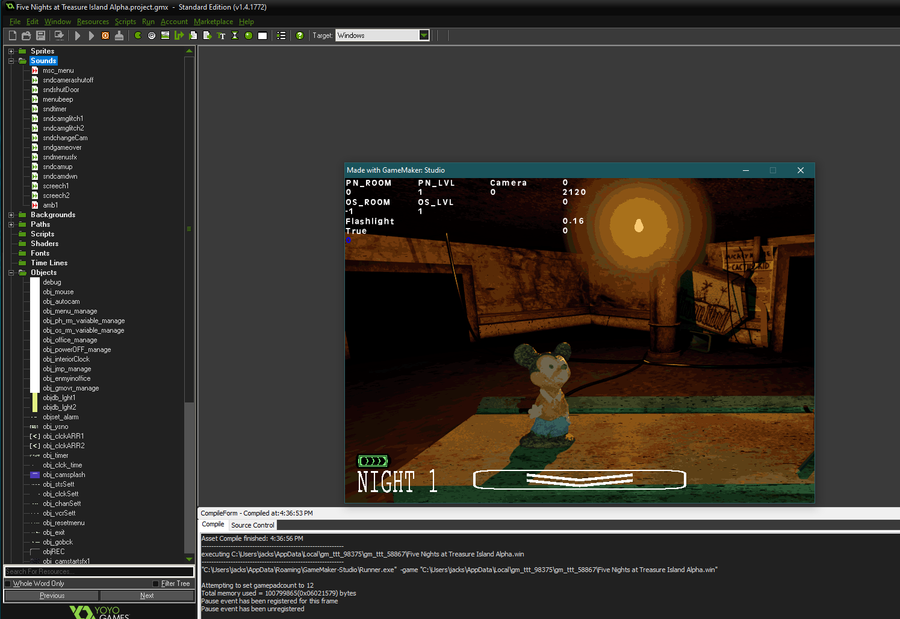Select the obj_interiorClock object

tap(66, 359)
